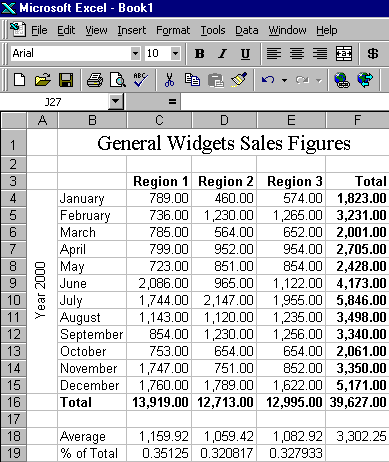The image size is (389, 462).
Task: Expand the Name Box dropdown
Action: click(116, 101)
